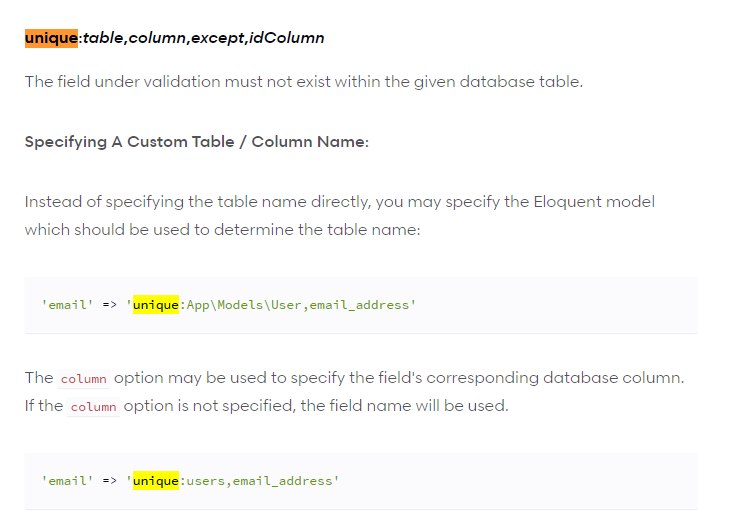This screenshot has height=528, width=747.
Task: Click the italic "table,column,except,idColumn" heading text
Action: (x=202, y=38)
